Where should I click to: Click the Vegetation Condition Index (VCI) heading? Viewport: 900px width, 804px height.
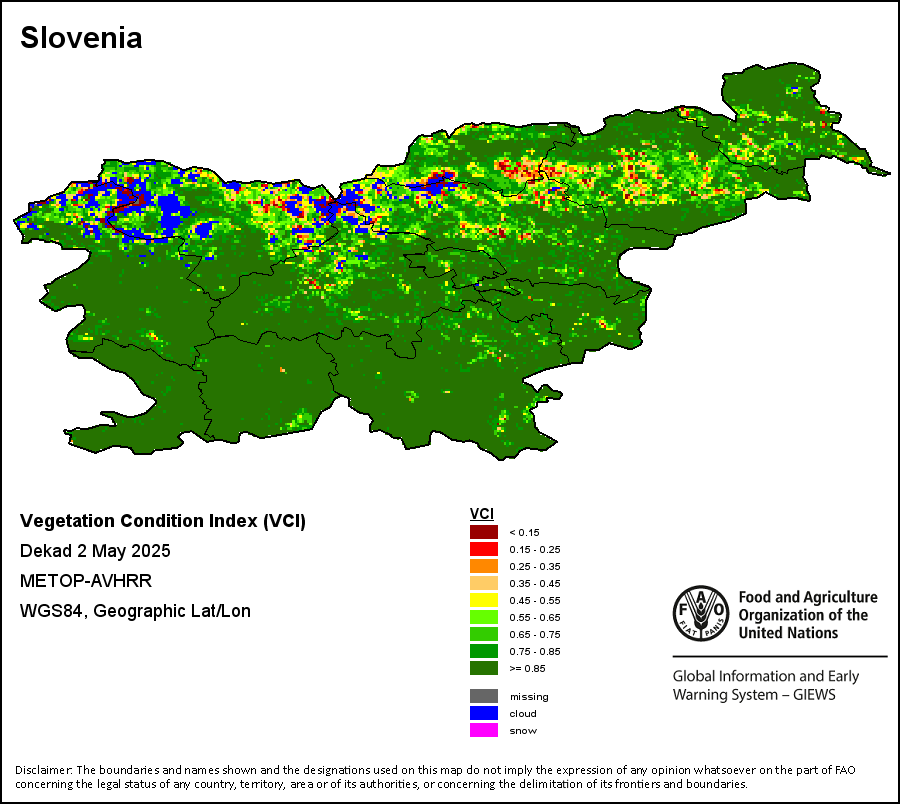pyautogui.click(x=163, y=521)
